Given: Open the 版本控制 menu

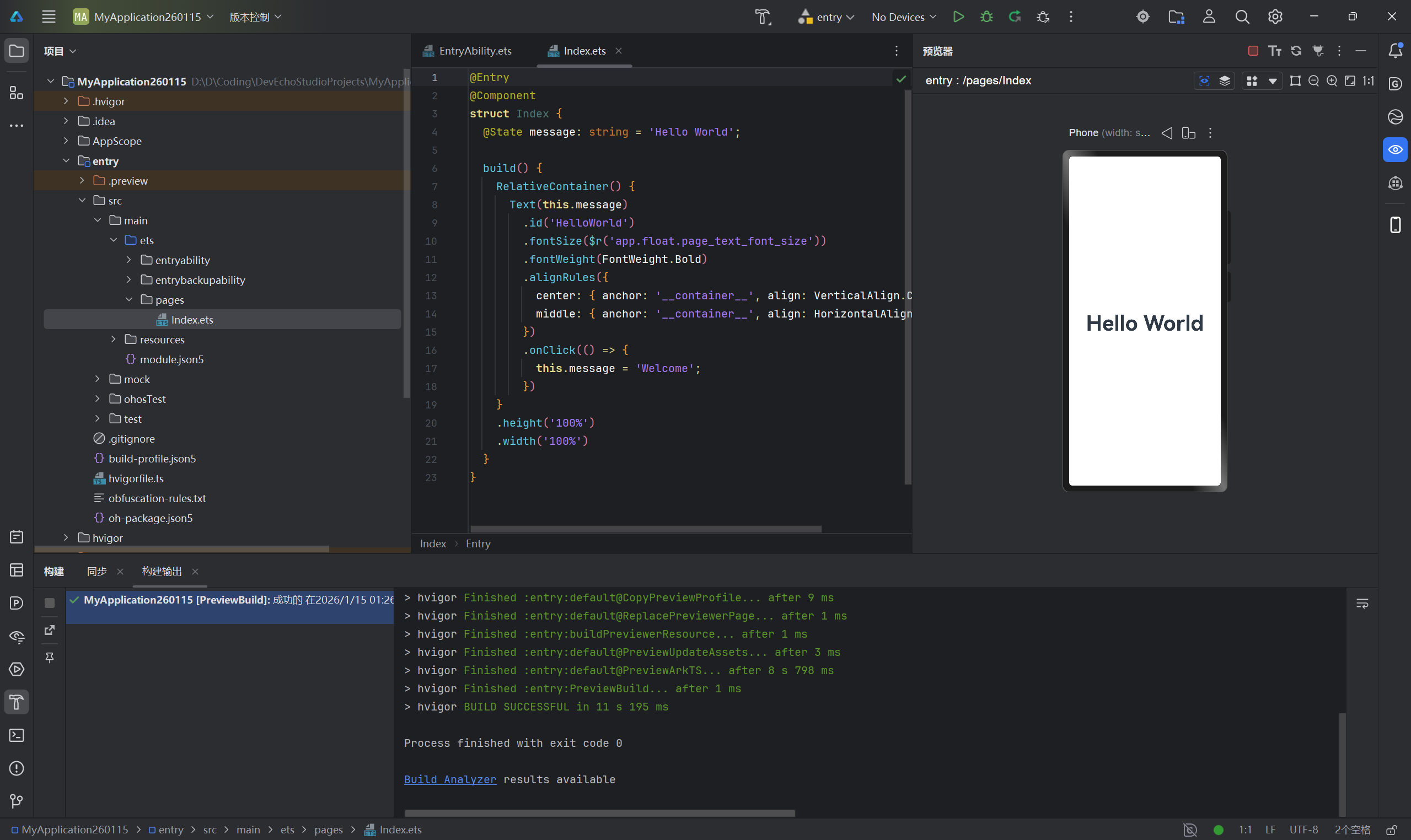Looking at the screenshot, I should click(255, 17).
